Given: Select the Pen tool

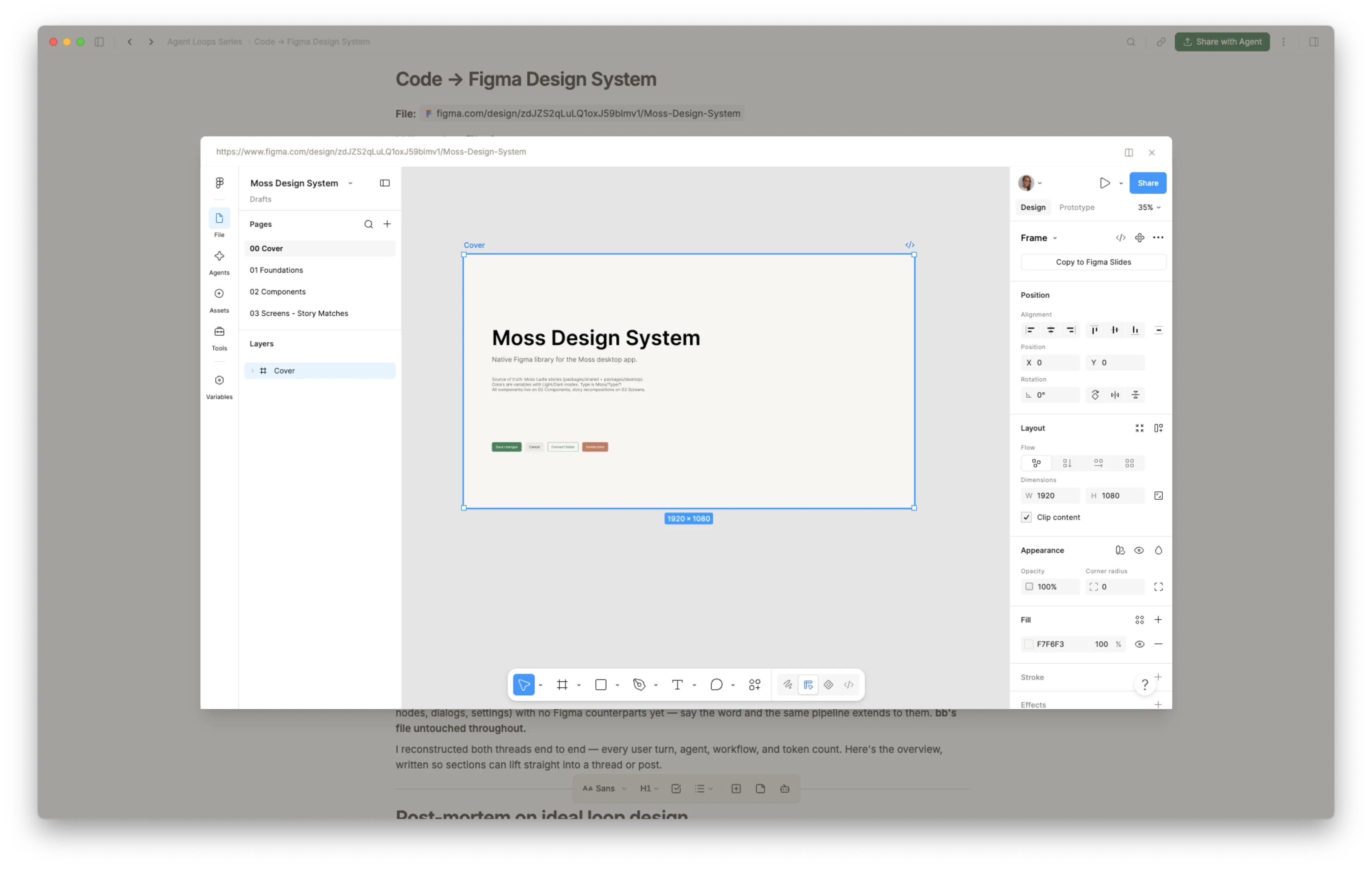Looking at the screenshot, I should [639, 684].
